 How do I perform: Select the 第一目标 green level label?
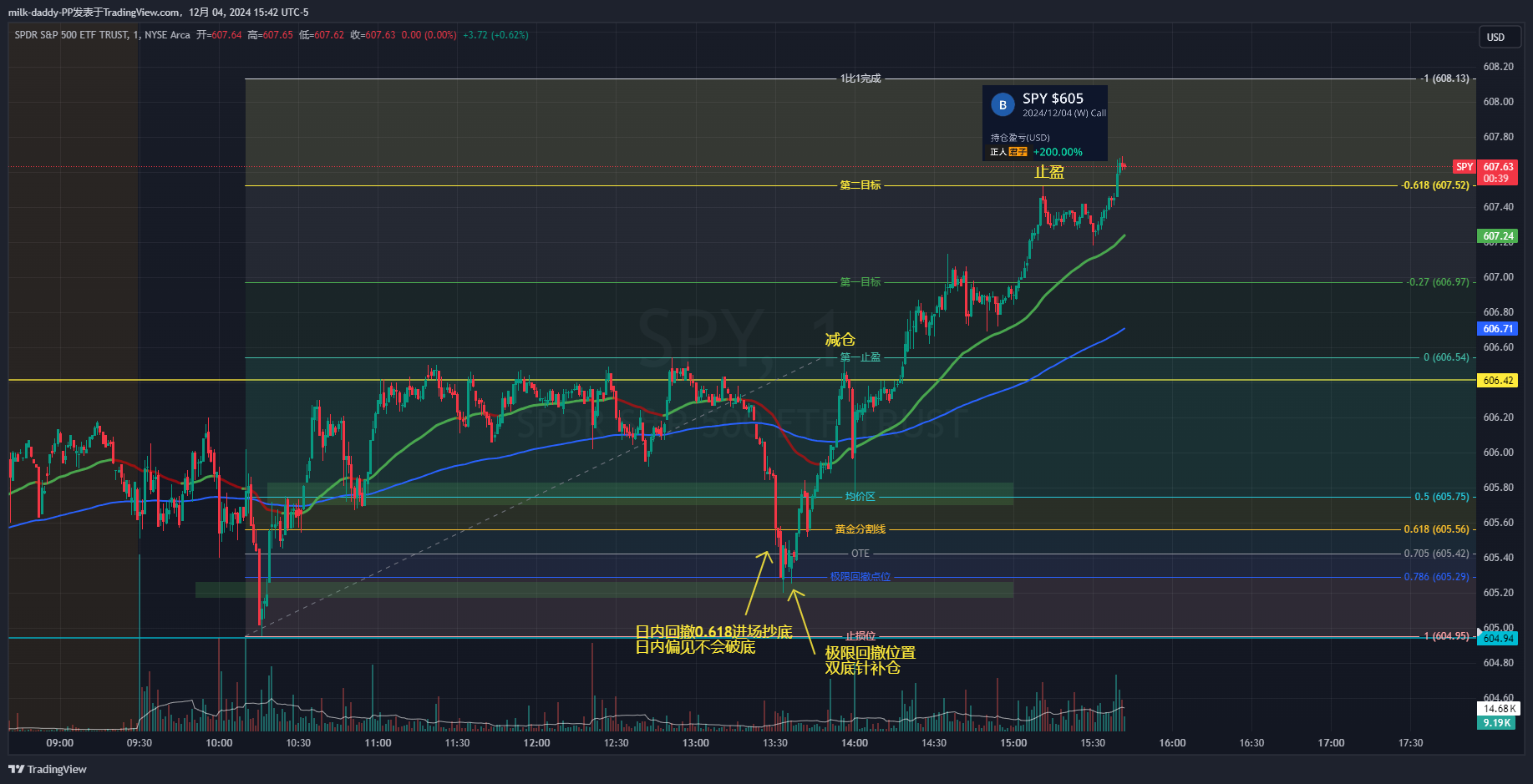coord(860,282)
